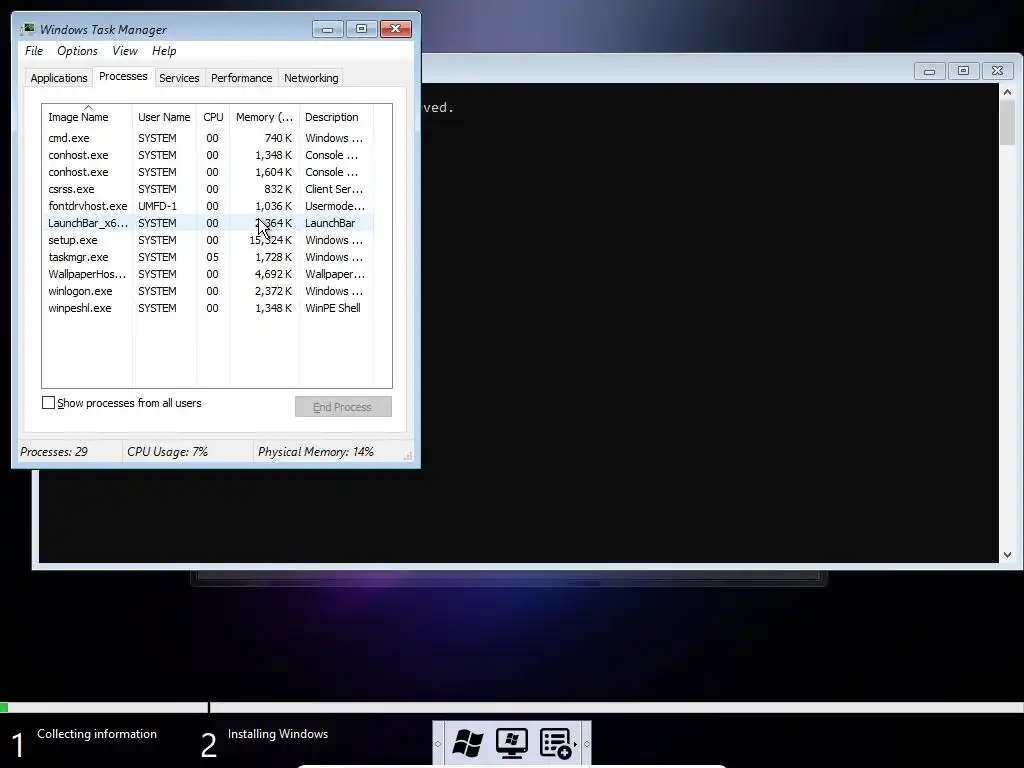
Task: Click the Installing Windows step label
Action: click(278, 734)
